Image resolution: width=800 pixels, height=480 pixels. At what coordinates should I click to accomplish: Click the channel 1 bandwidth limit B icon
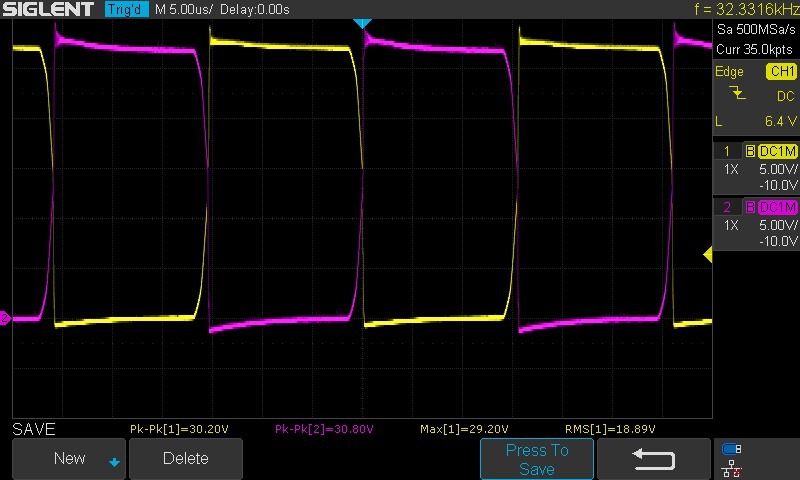750,151
